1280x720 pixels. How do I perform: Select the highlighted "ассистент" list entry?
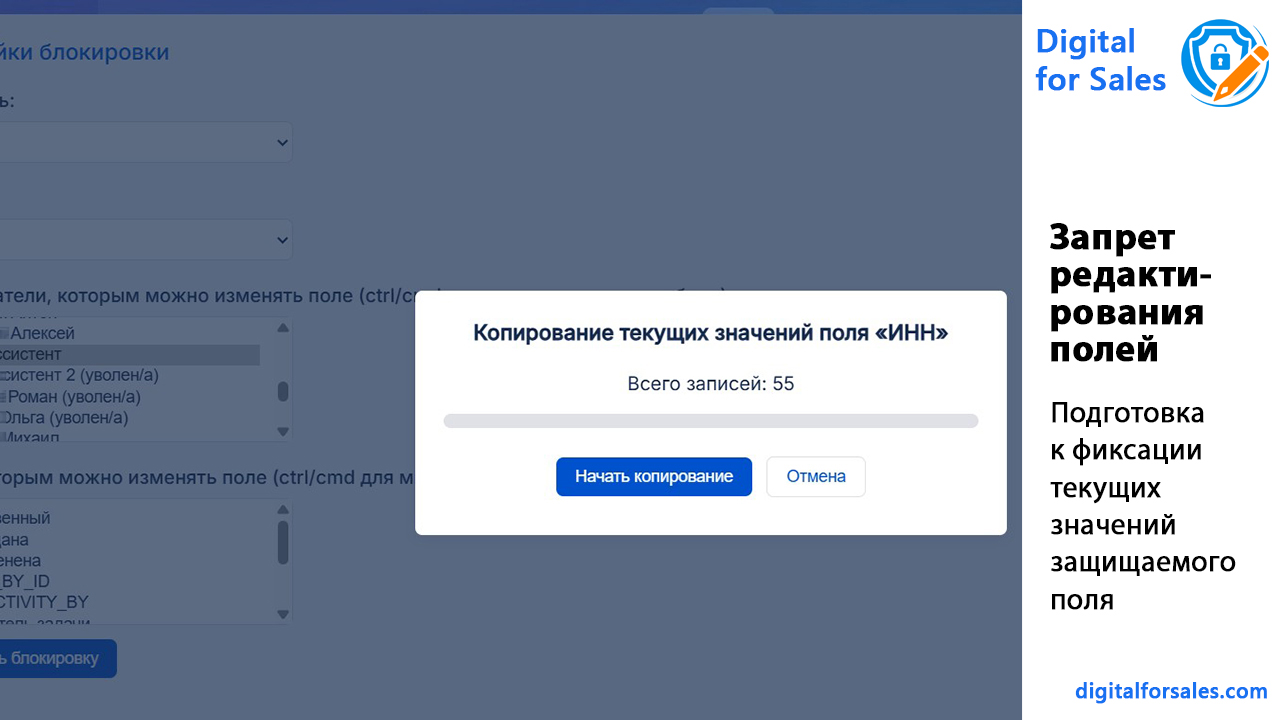[x=35, y=354]
